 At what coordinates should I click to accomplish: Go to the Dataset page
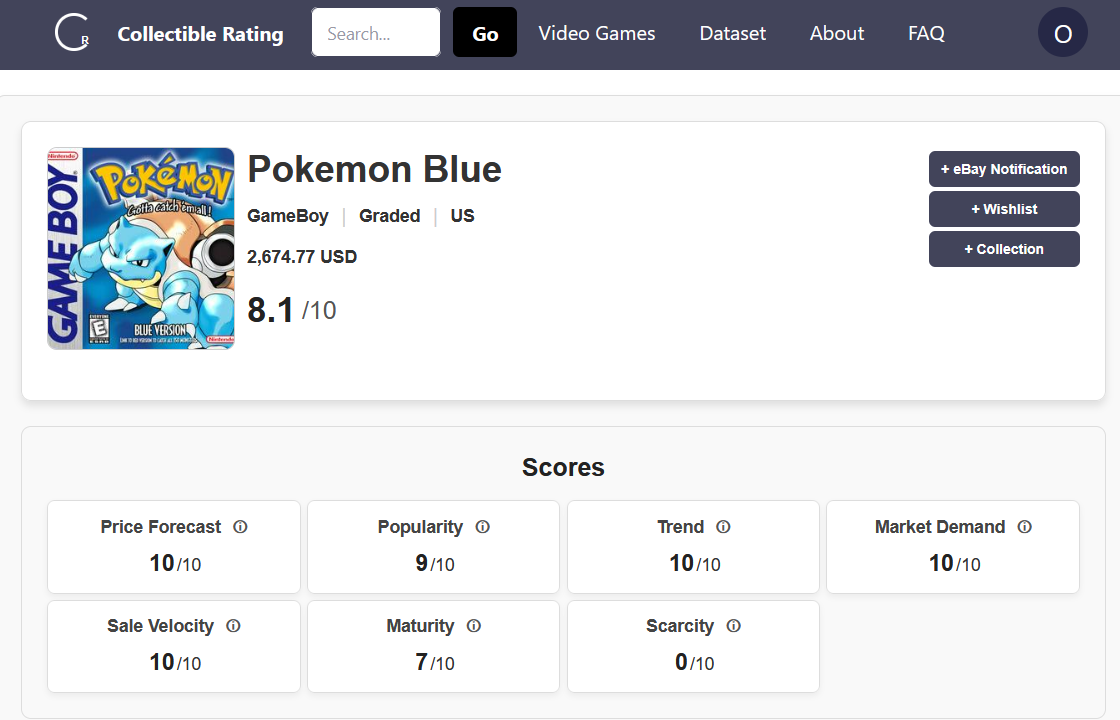tap(732, 34)
